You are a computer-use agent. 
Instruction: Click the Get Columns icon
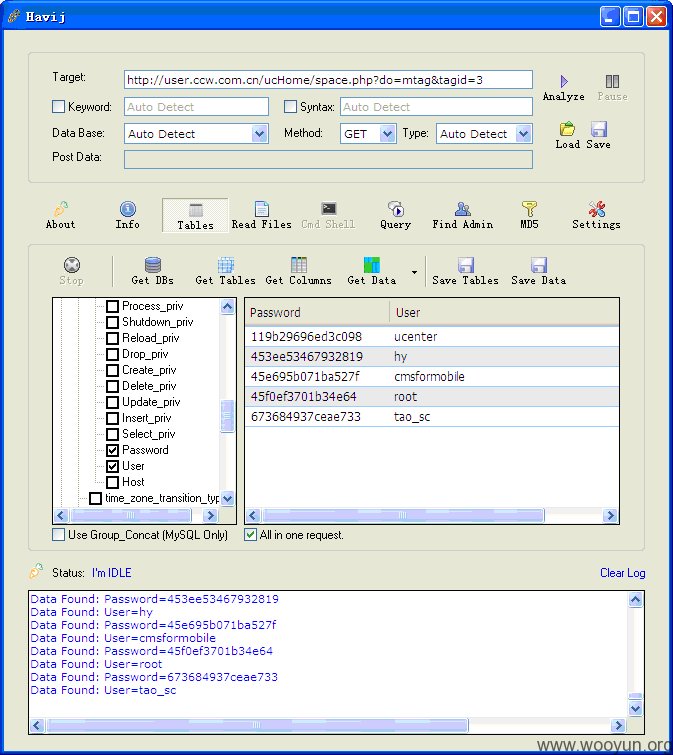tap(298, 265)
